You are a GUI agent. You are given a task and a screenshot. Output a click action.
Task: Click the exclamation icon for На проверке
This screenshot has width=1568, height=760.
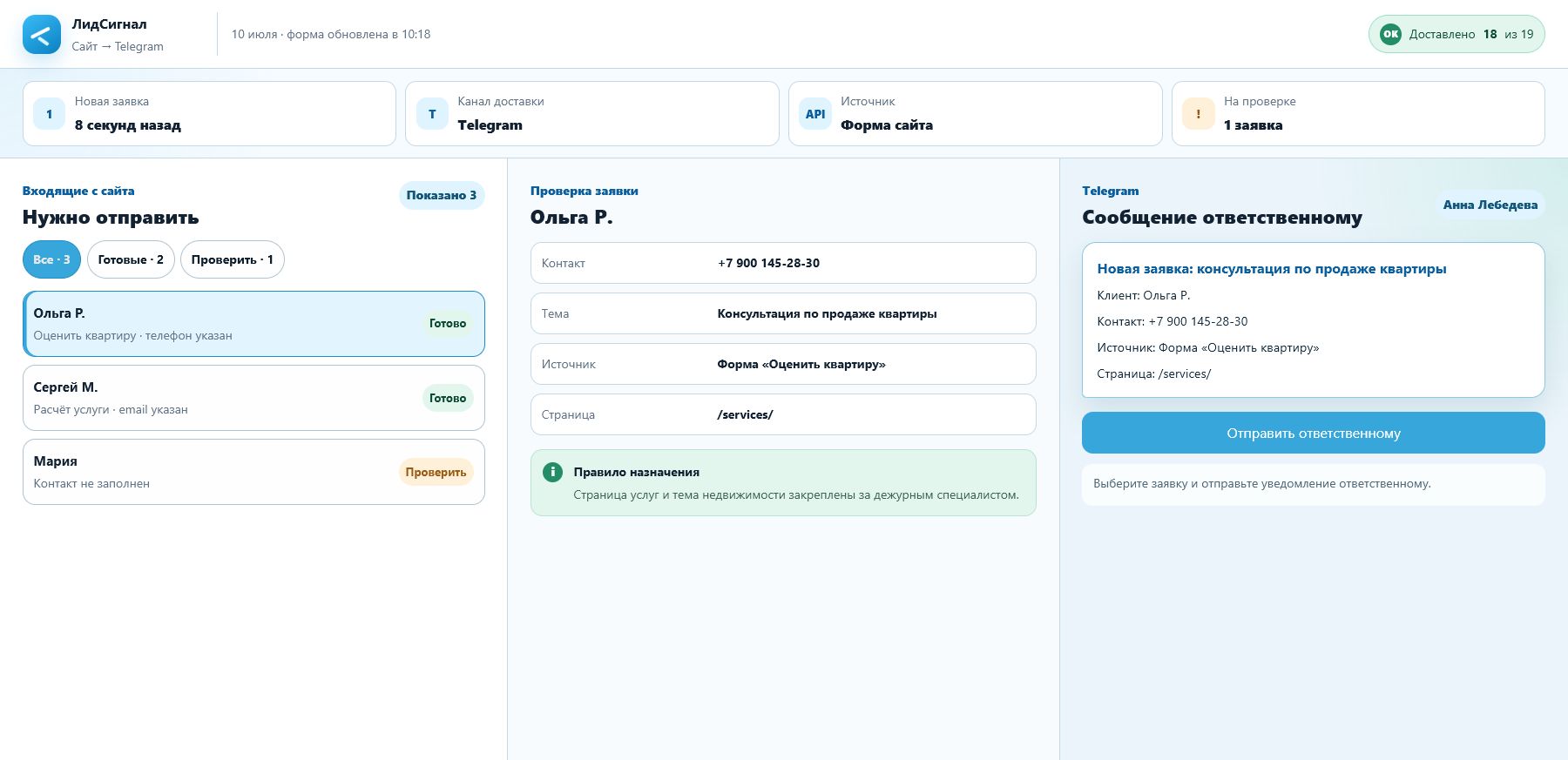(1199, 114)
